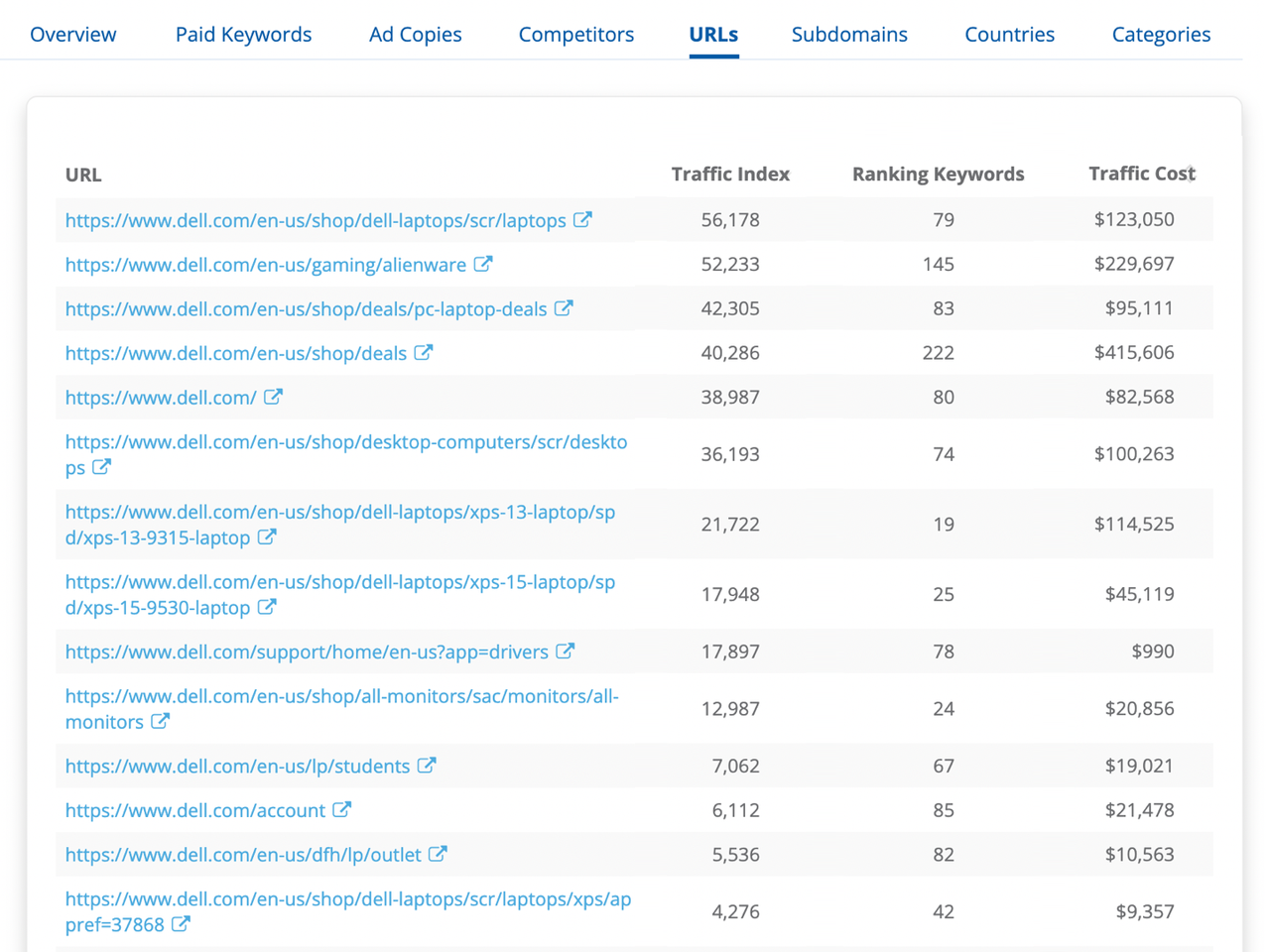Select traffic cost value $990
This screenshot has width=1270, height=952.
(x=1153, y=652)
